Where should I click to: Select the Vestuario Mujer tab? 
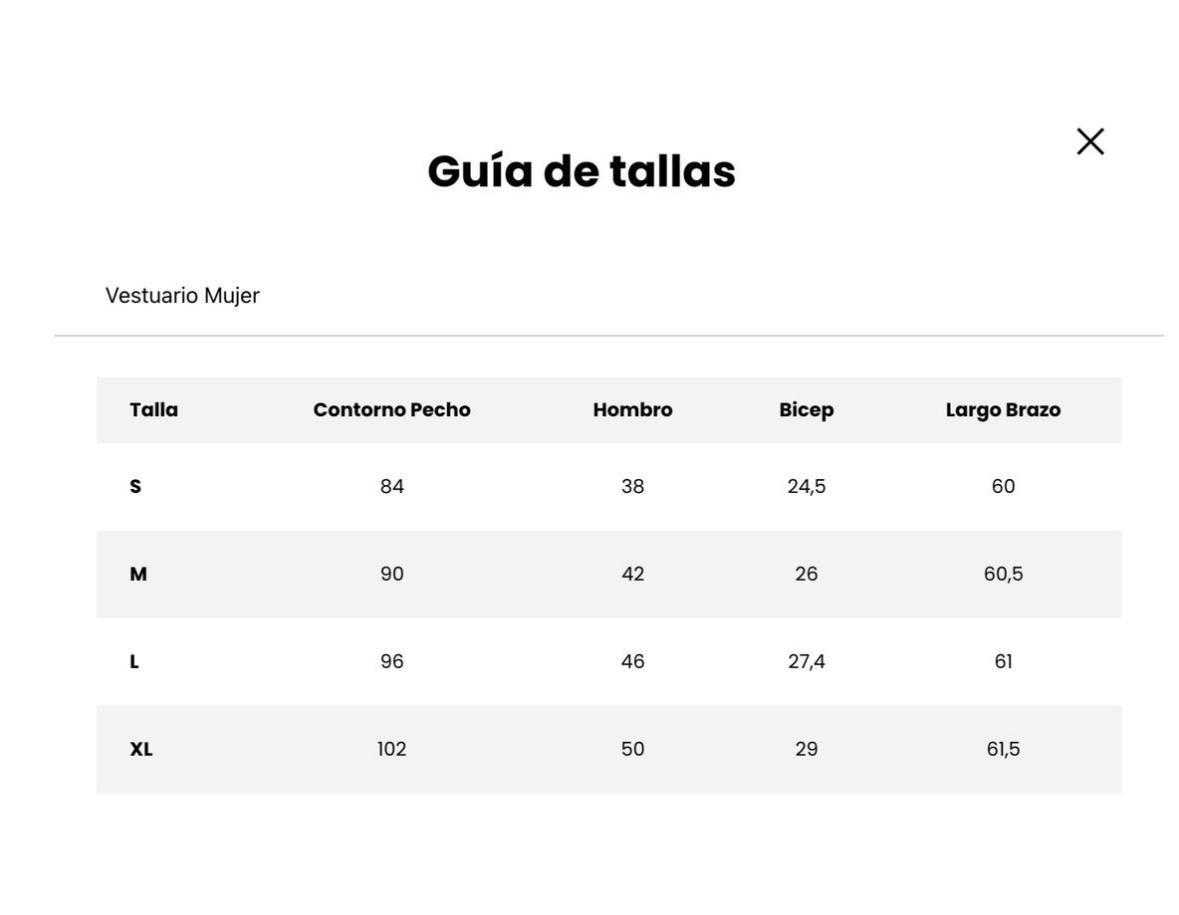tap(182, 296)
